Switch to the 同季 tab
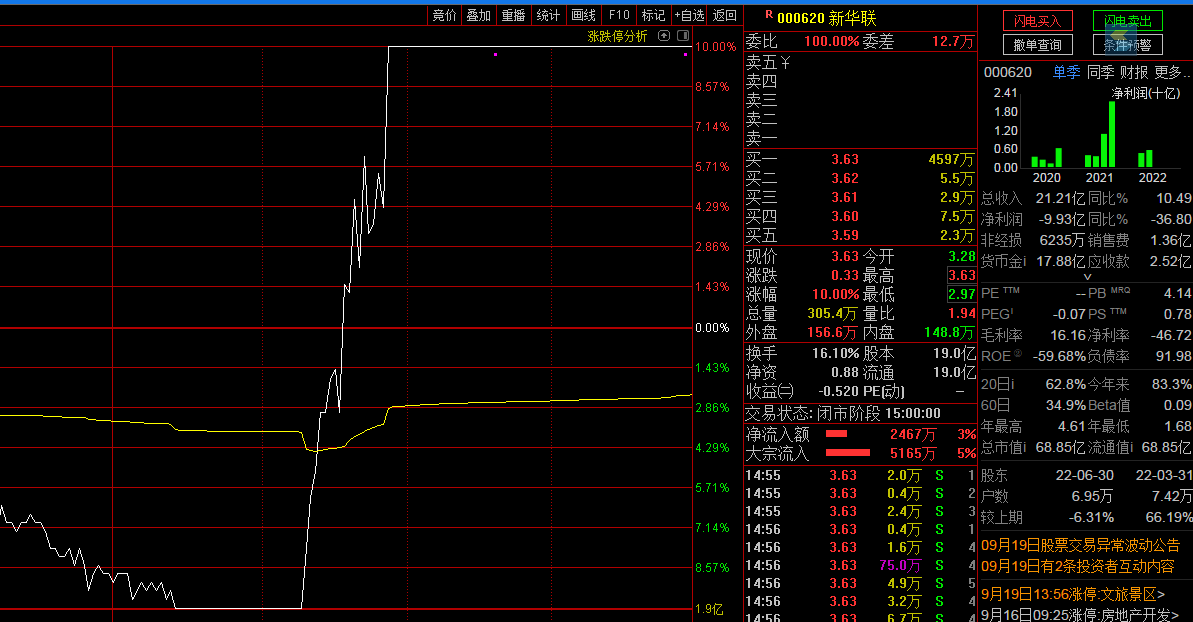 (x=1100, y=72)
